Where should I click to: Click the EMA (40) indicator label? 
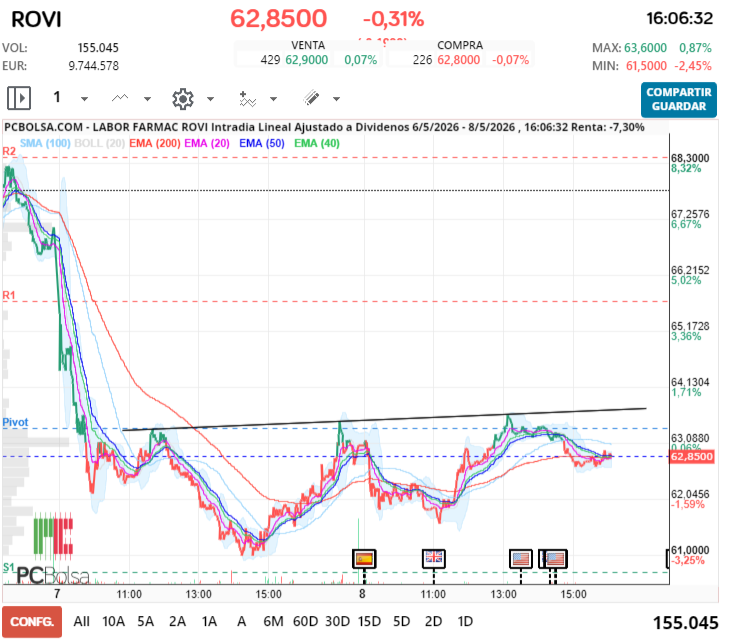click(x=317, y=143)
